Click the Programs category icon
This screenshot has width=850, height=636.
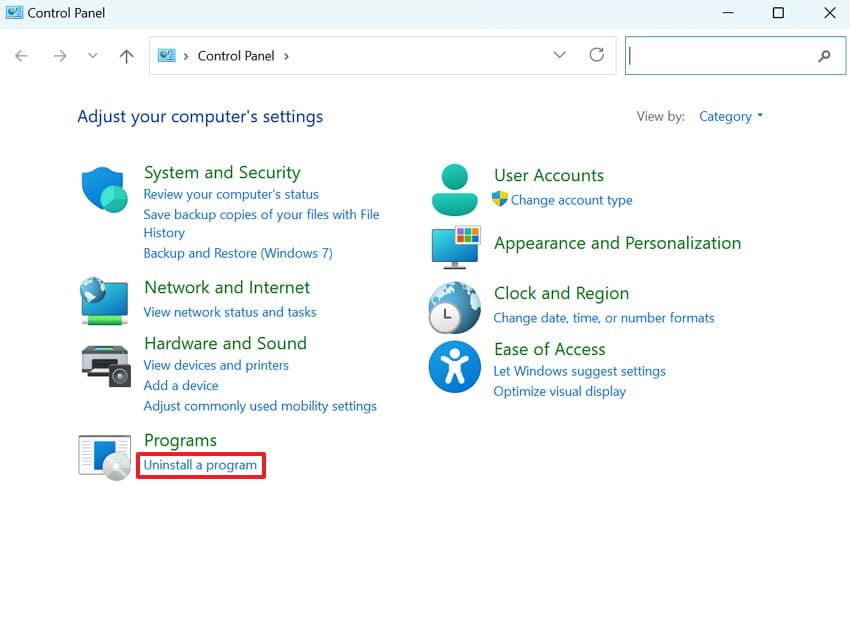click(103, 453)
